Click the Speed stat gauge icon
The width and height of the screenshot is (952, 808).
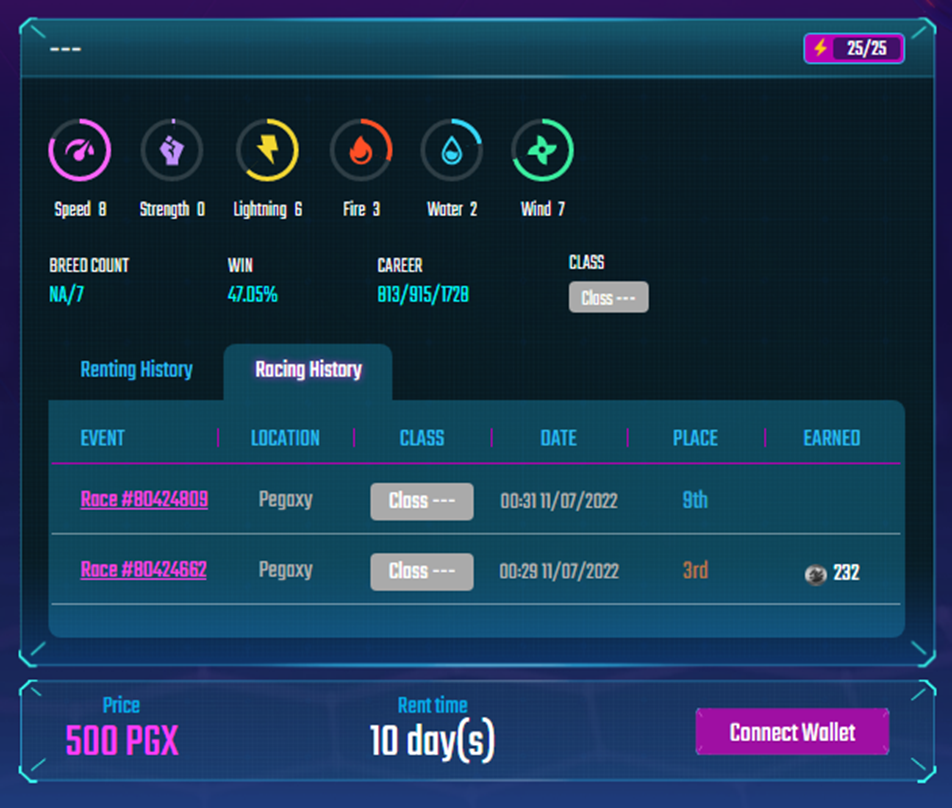coord(79,151)
